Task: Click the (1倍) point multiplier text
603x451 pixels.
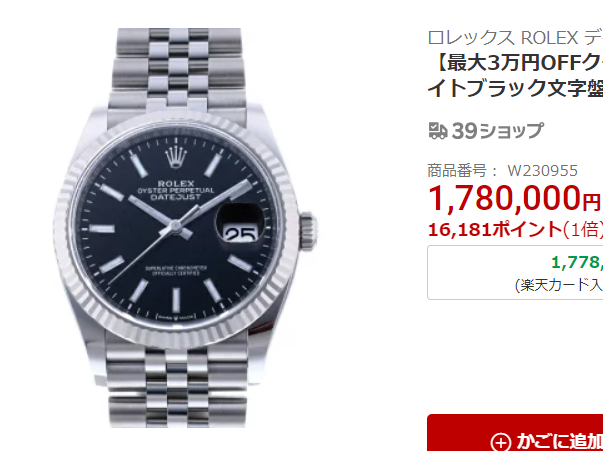Action: point(583,230)
